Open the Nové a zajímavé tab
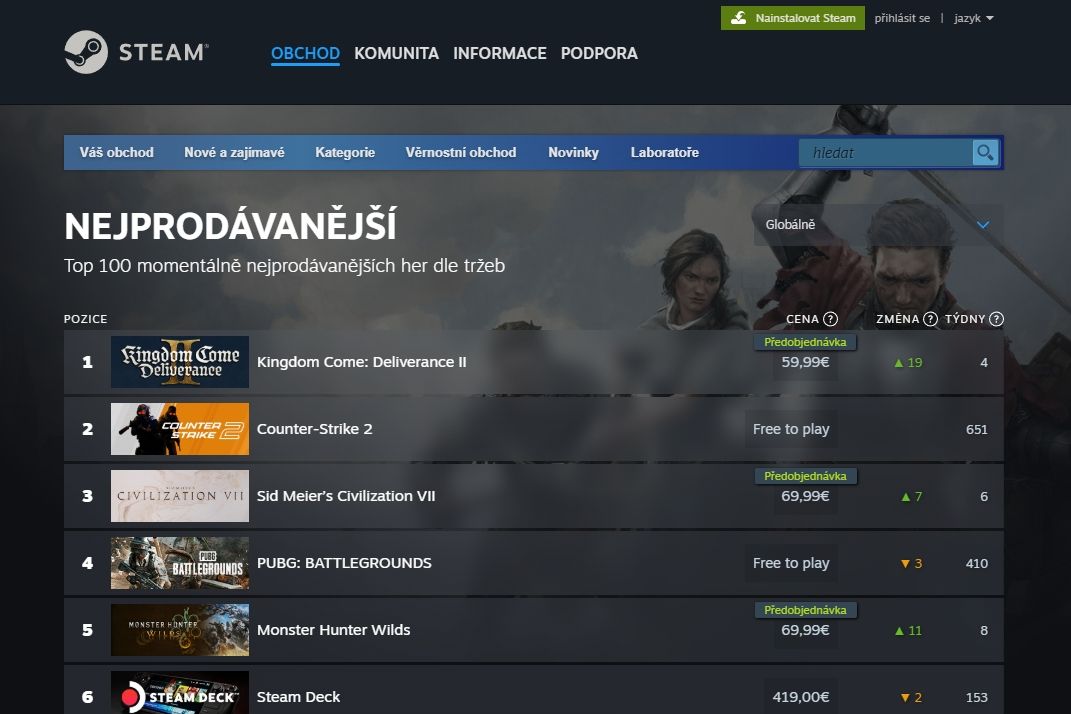The width and height of the screenshot is (1071, 714). [x=234, y=152]
